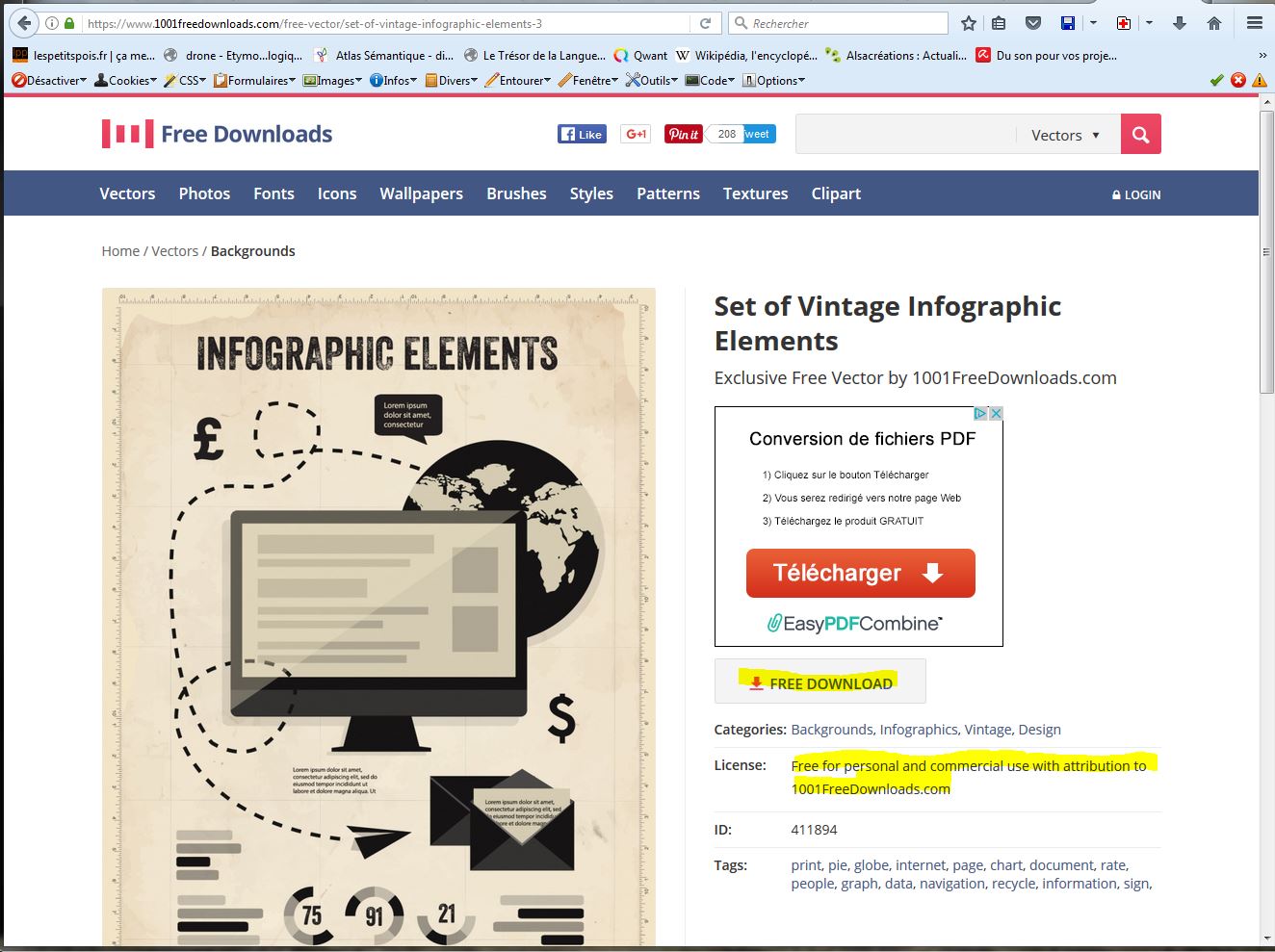Close the ad with X icon
This screenshot has width=1275, height=952.
996,413
